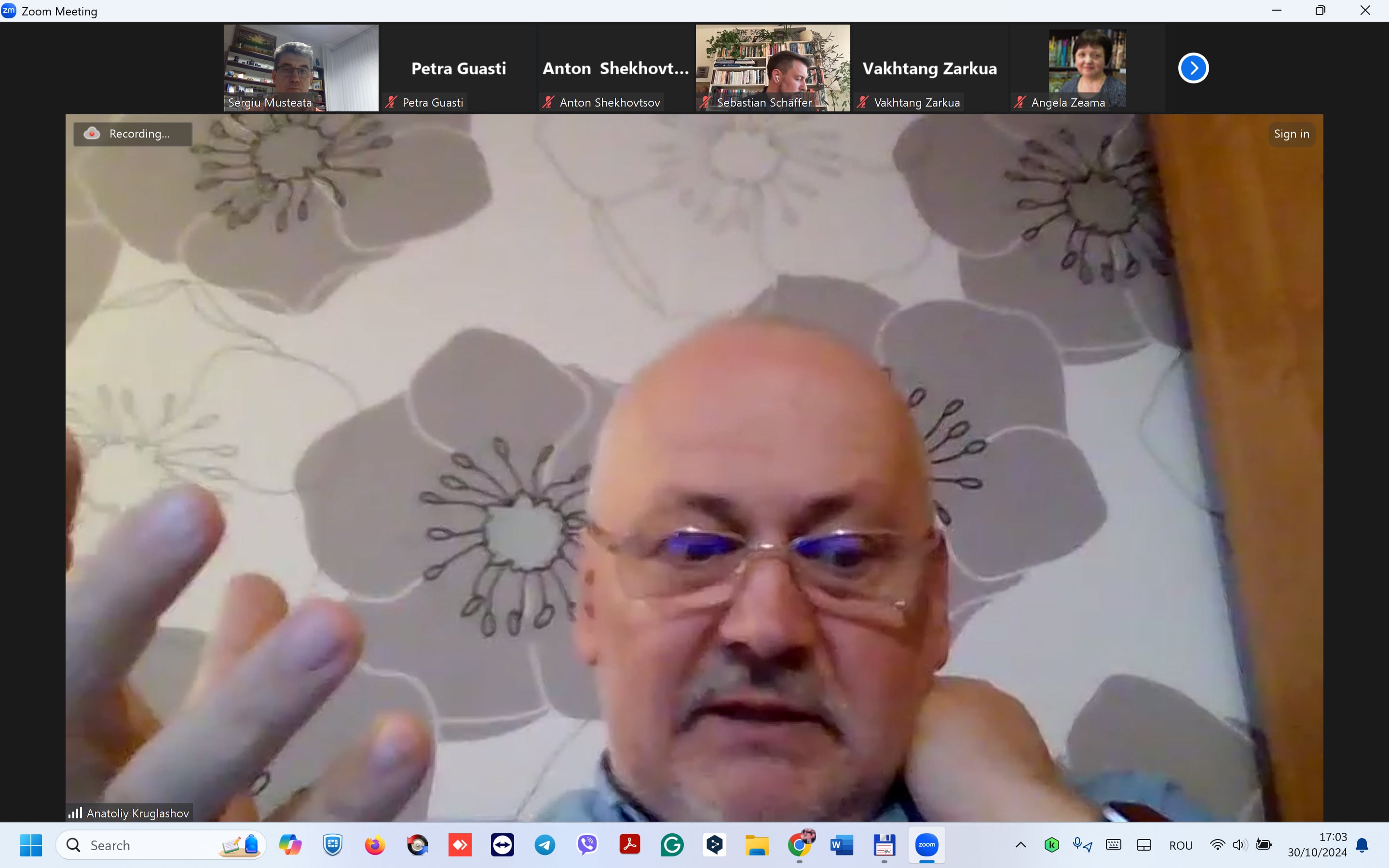
Task: Open Telegram from the taskbar
Action: coord(545,844)
